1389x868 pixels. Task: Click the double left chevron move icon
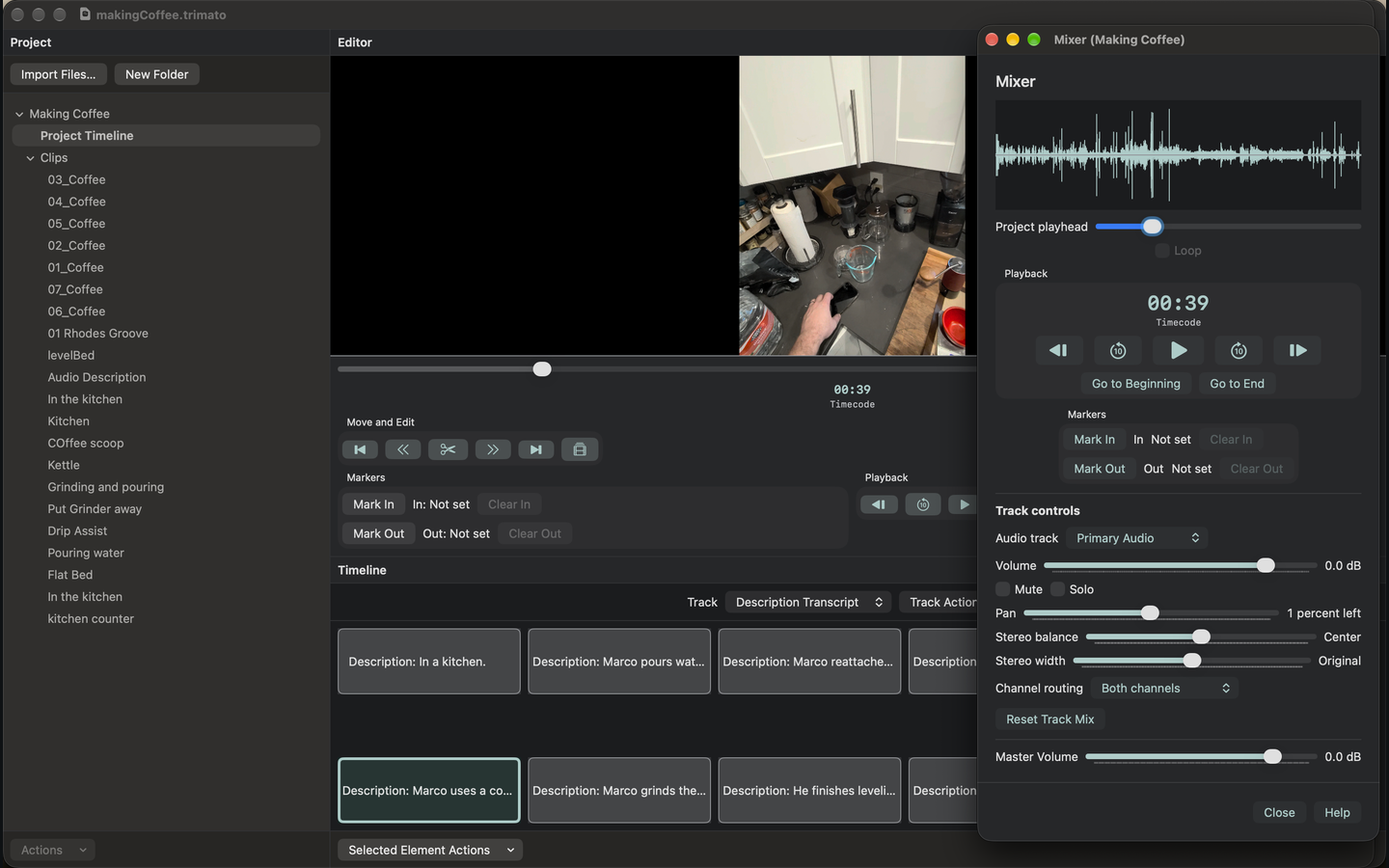click(403, 449)
